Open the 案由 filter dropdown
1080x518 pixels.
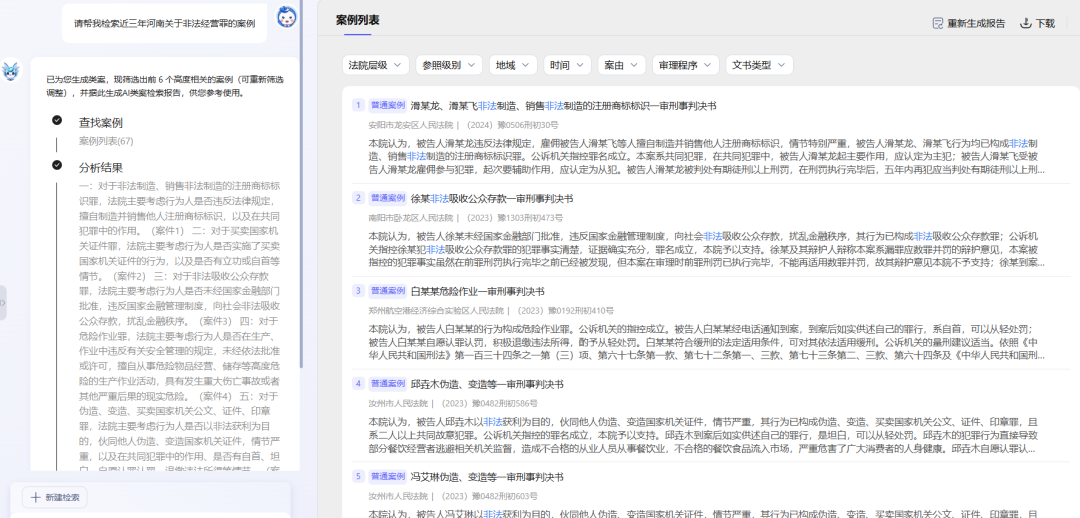pos(621,65)
